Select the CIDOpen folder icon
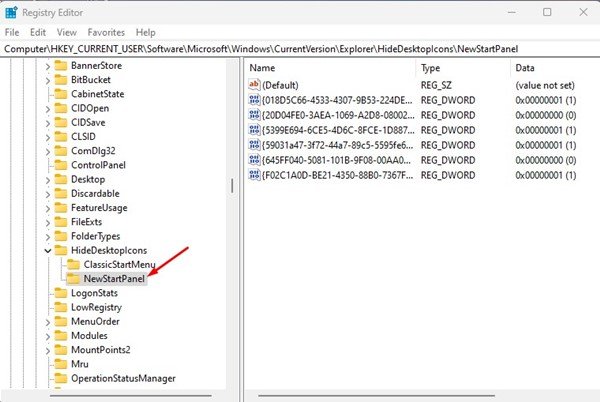This screenshot has height=402, width=600. tap(60, 108)
